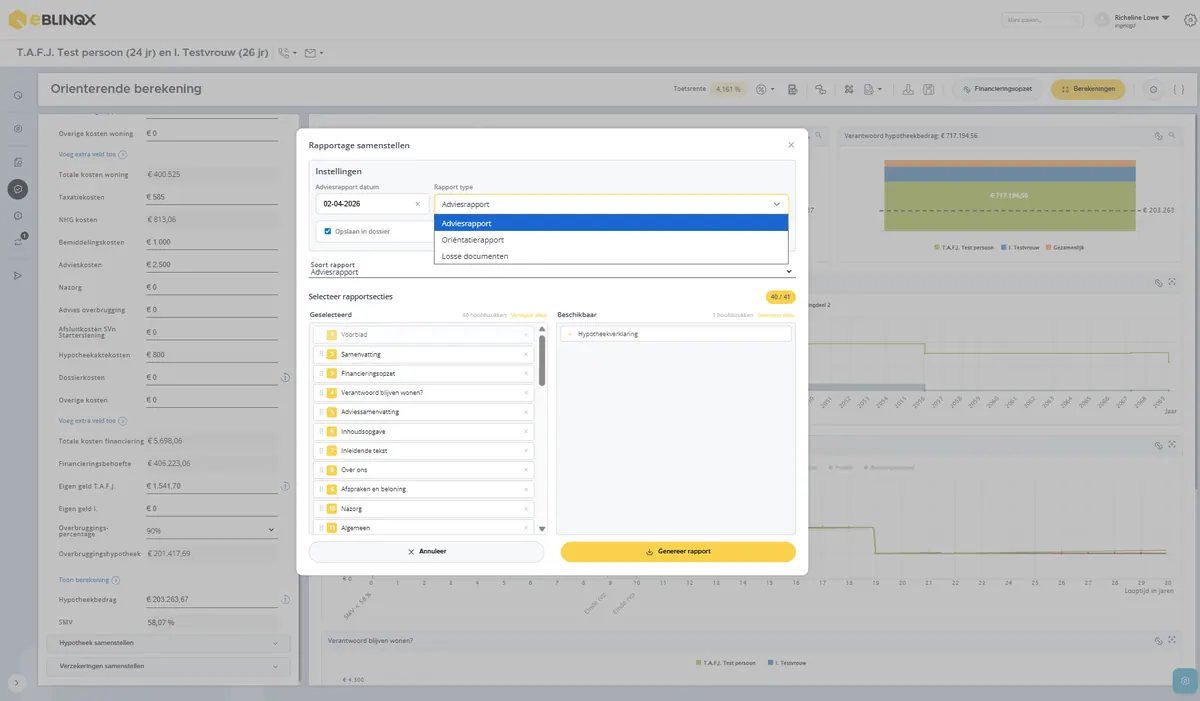This screenshot has height=701, width=1200.
Task: Open the Berekeningen button in toolbar
Action: click(x=1087, y=89)
